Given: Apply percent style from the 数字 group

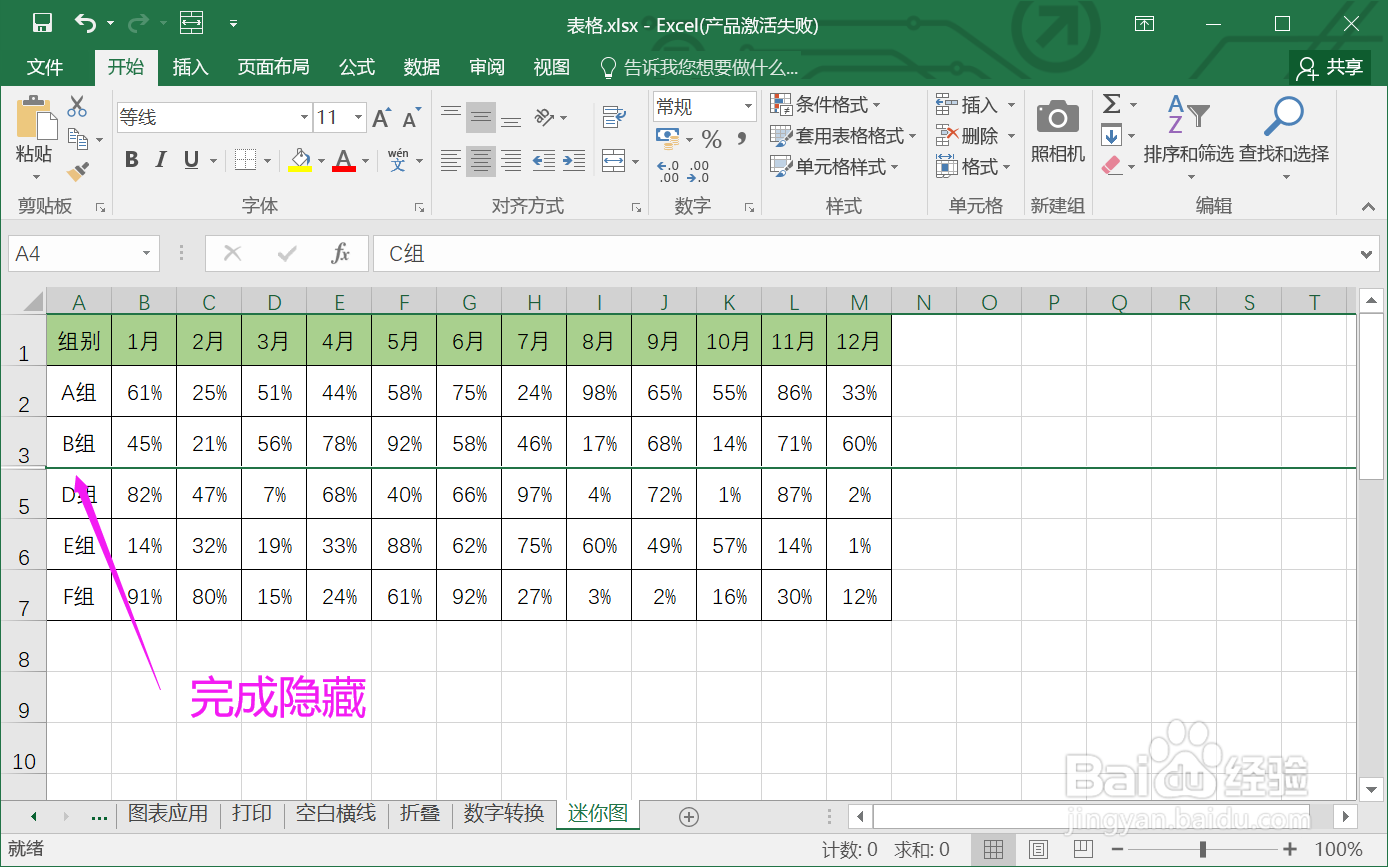Looking at the screenshot, I should (x=712, y=140).
